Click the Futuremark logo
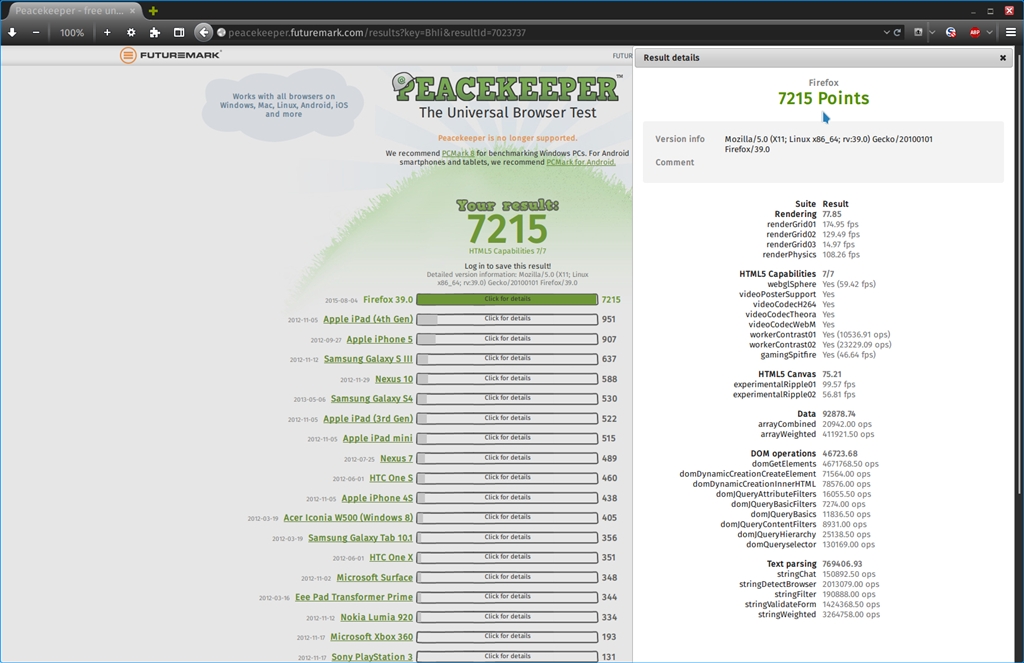This screenshot has height=663, width=1024. pos(170,55)
